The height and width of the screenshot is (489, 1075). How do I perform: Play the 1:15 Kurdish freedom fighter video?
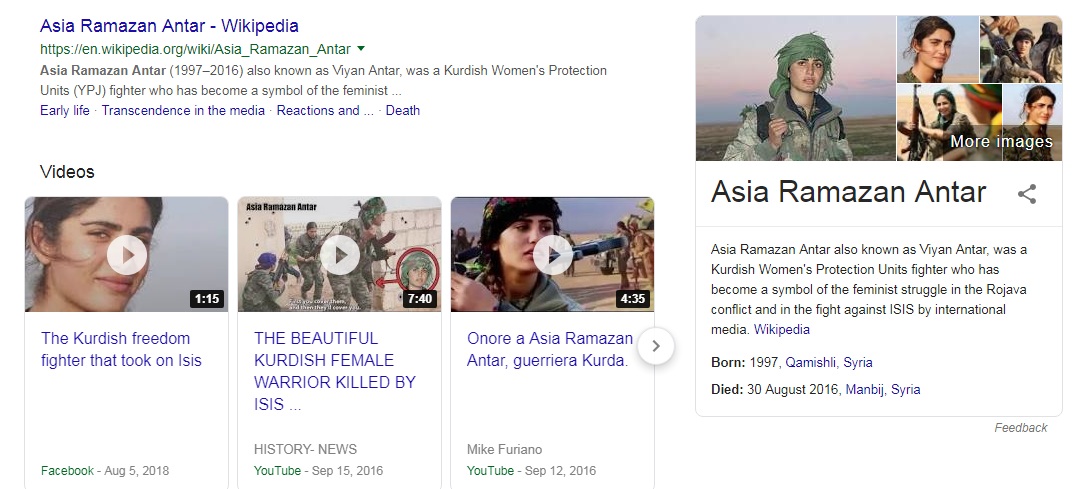(126, 254)
